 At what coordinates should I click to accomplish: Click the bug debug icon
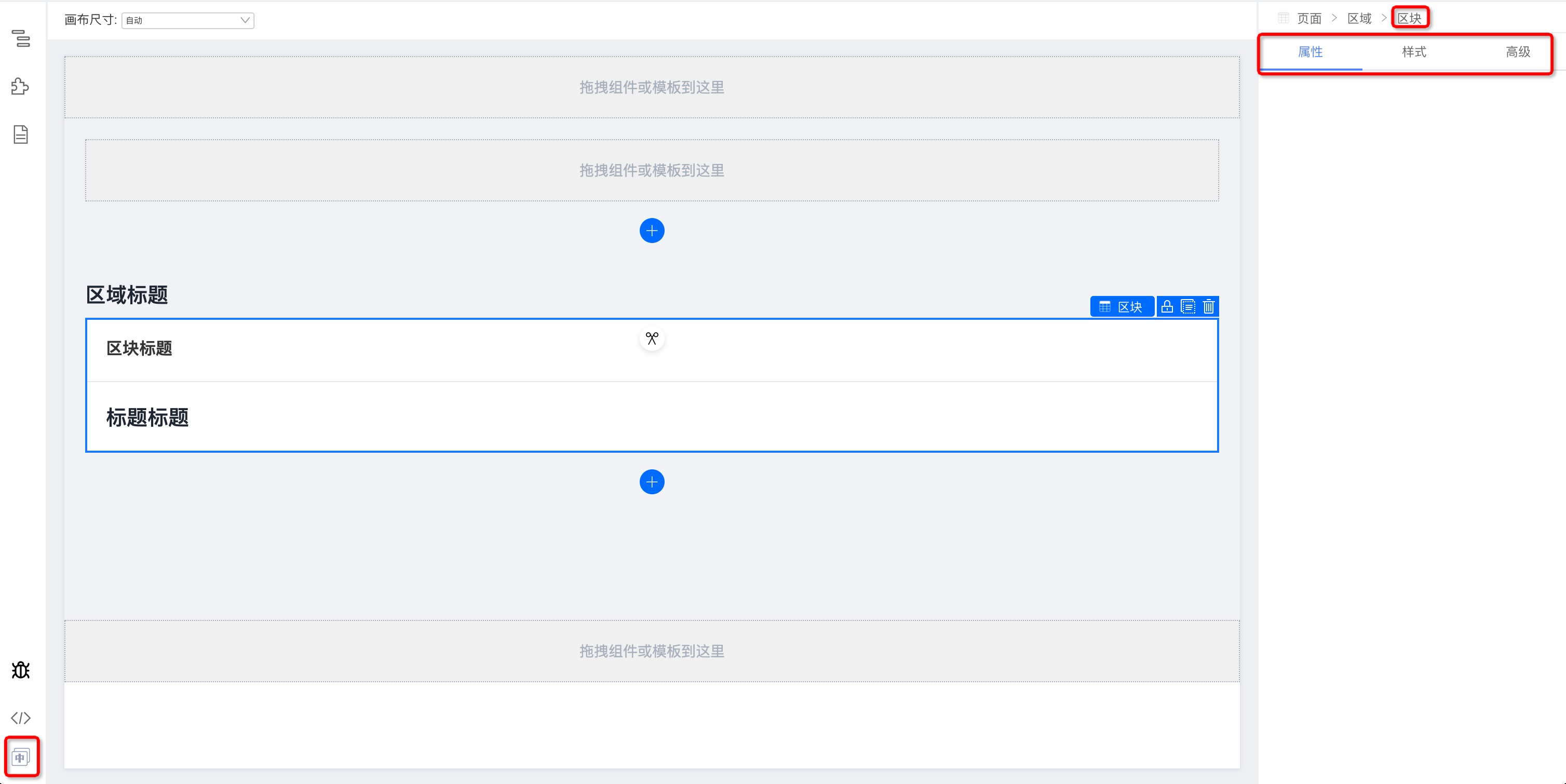click(21, 670)
